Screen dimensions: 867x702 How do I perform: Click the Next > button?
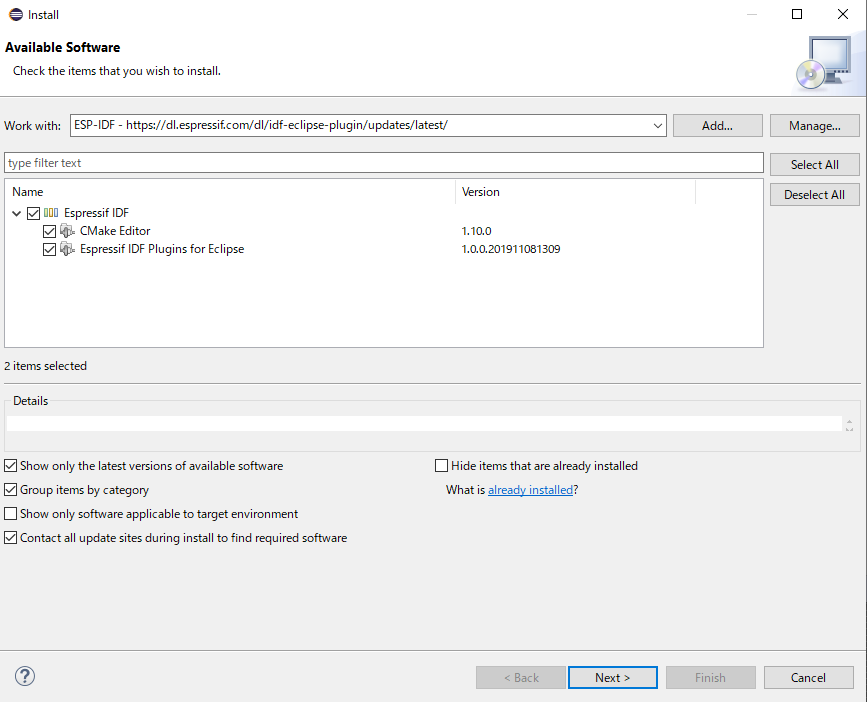tap(613, 678)
